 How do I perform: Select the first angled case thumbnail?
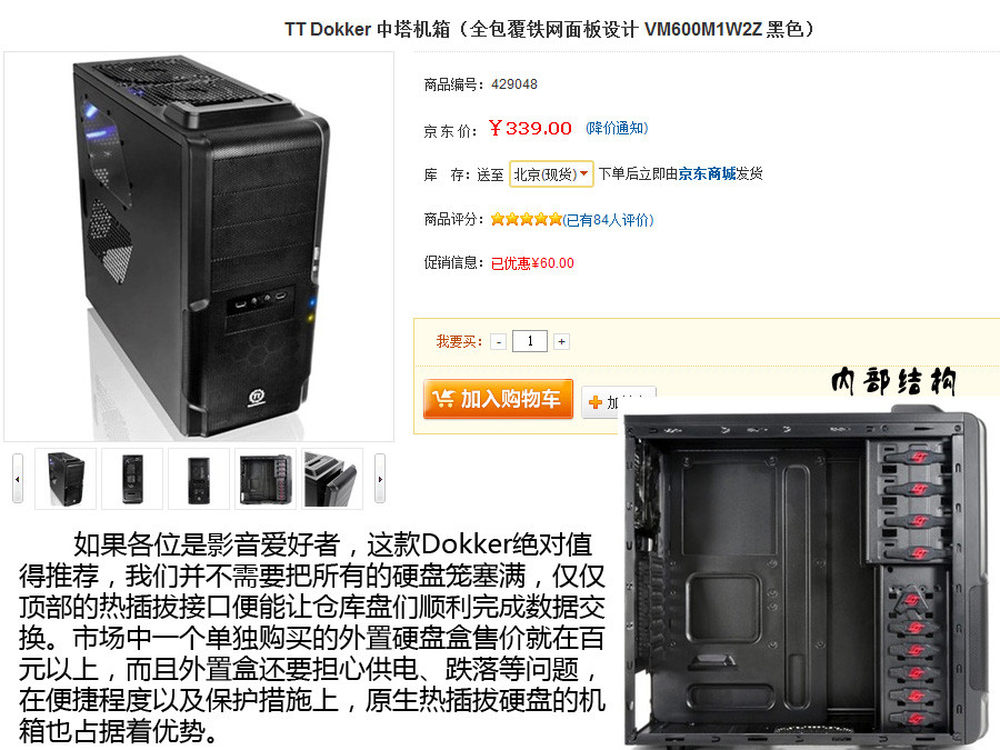[x=66, y=479]
